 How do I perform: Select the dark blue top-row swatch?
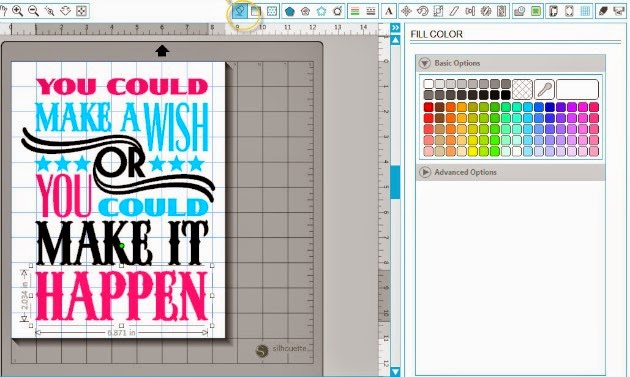tap(550, 107)
